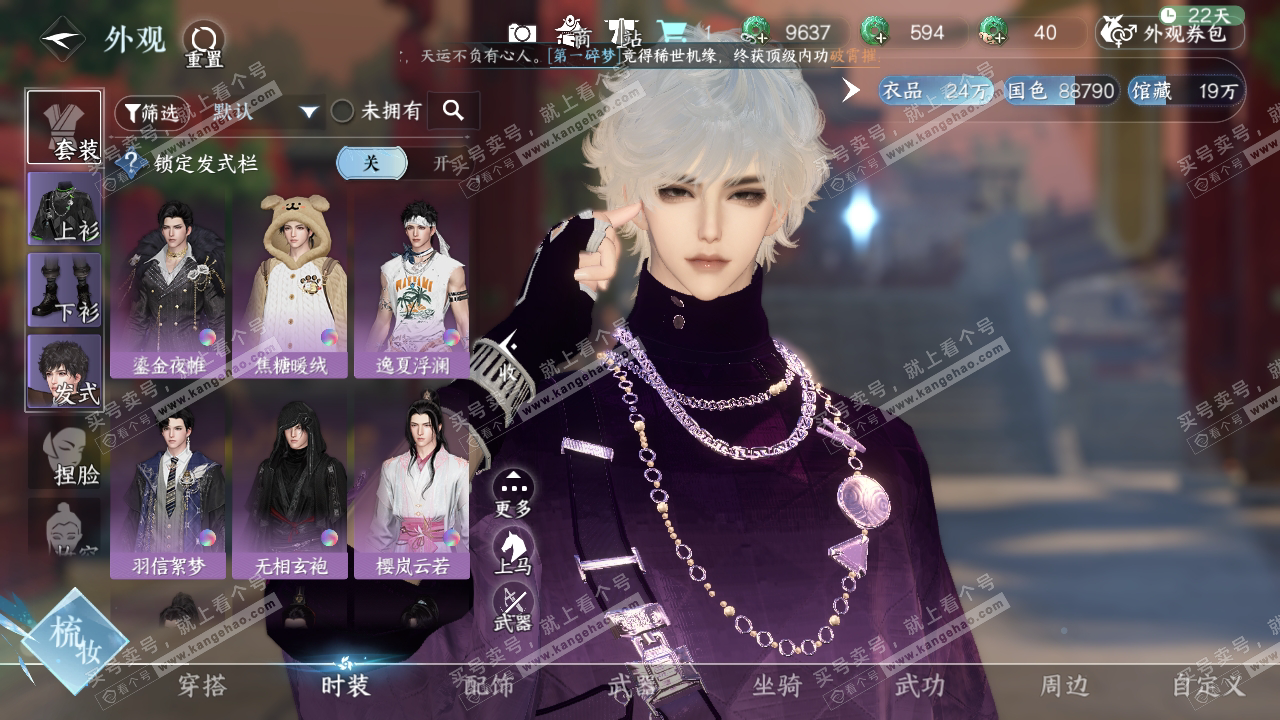Image resolution: width=1280 pixels, height=720 pixels.
Task: Open search with the magnifier icon
Action: click(x=453, y=111)
